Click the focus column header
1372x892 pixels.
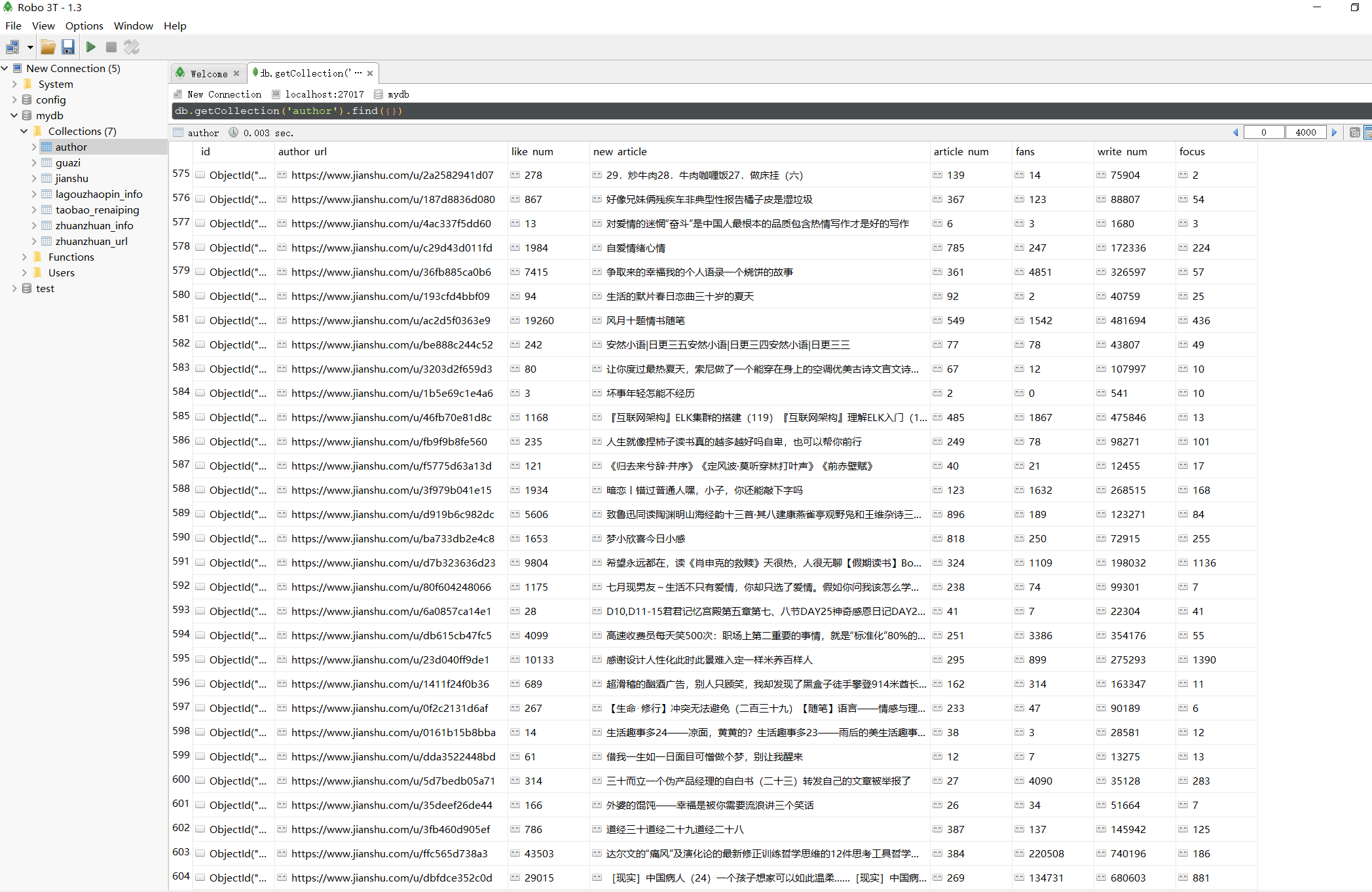pyautogui.click(x=1216, y=152)
